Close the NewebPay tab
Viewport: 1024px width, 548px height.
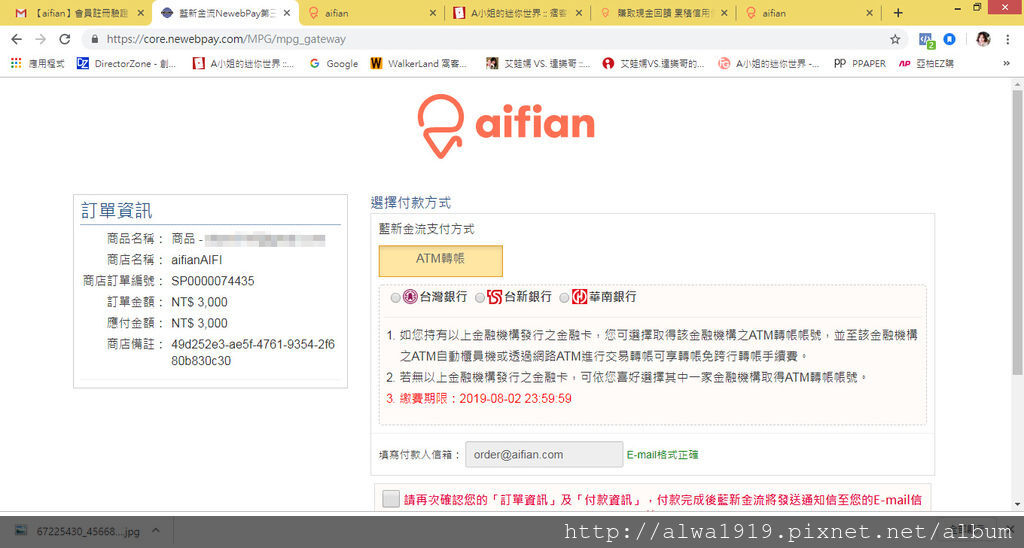coord(287,12)
